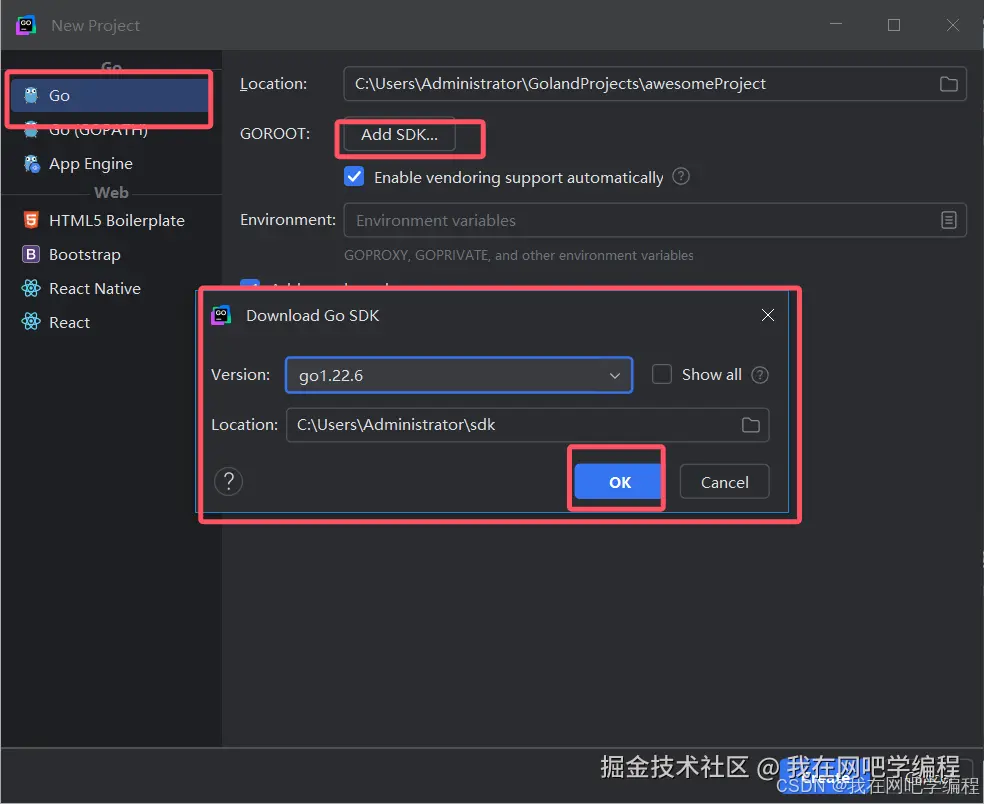
Task: Click the Bootstrap B icon
Action: [31, 254]
